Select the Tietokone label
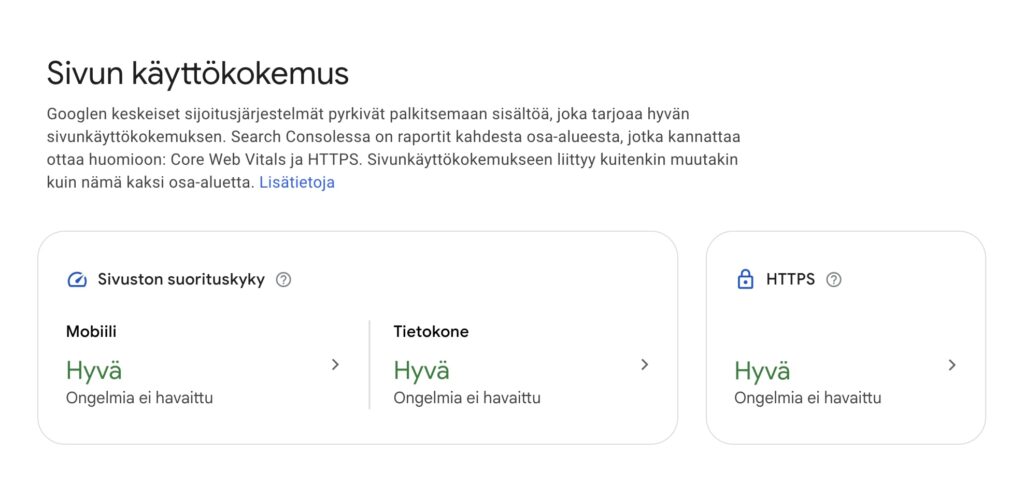 (x=431, y=332)
